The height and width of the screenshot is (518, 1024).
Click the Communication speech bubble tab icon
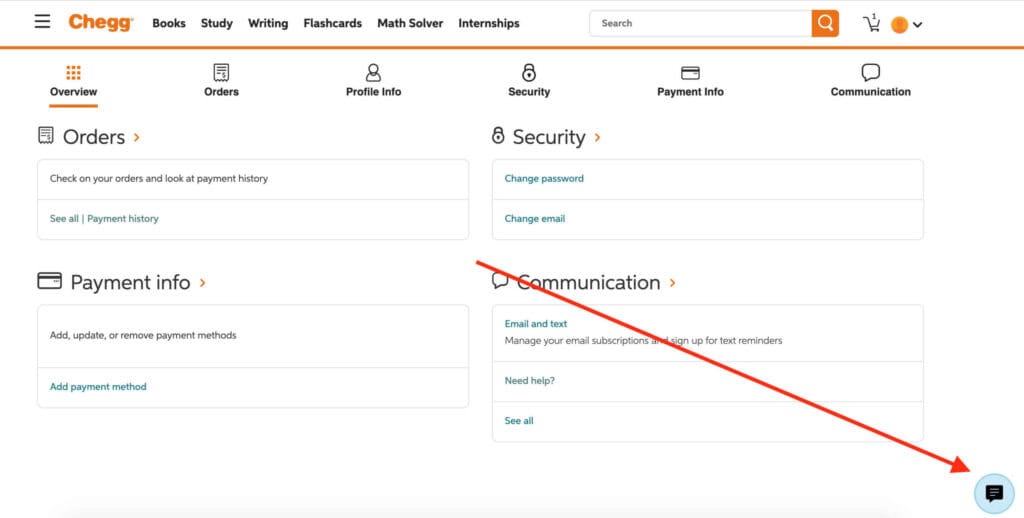tap(871, 72)
